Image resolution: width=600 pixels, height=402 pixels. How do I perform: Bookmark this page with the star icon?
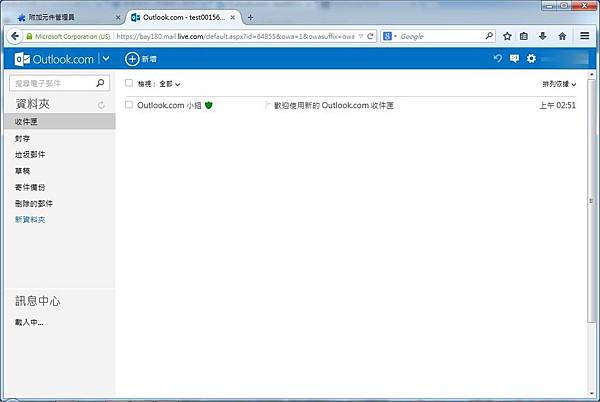[507, 36]
